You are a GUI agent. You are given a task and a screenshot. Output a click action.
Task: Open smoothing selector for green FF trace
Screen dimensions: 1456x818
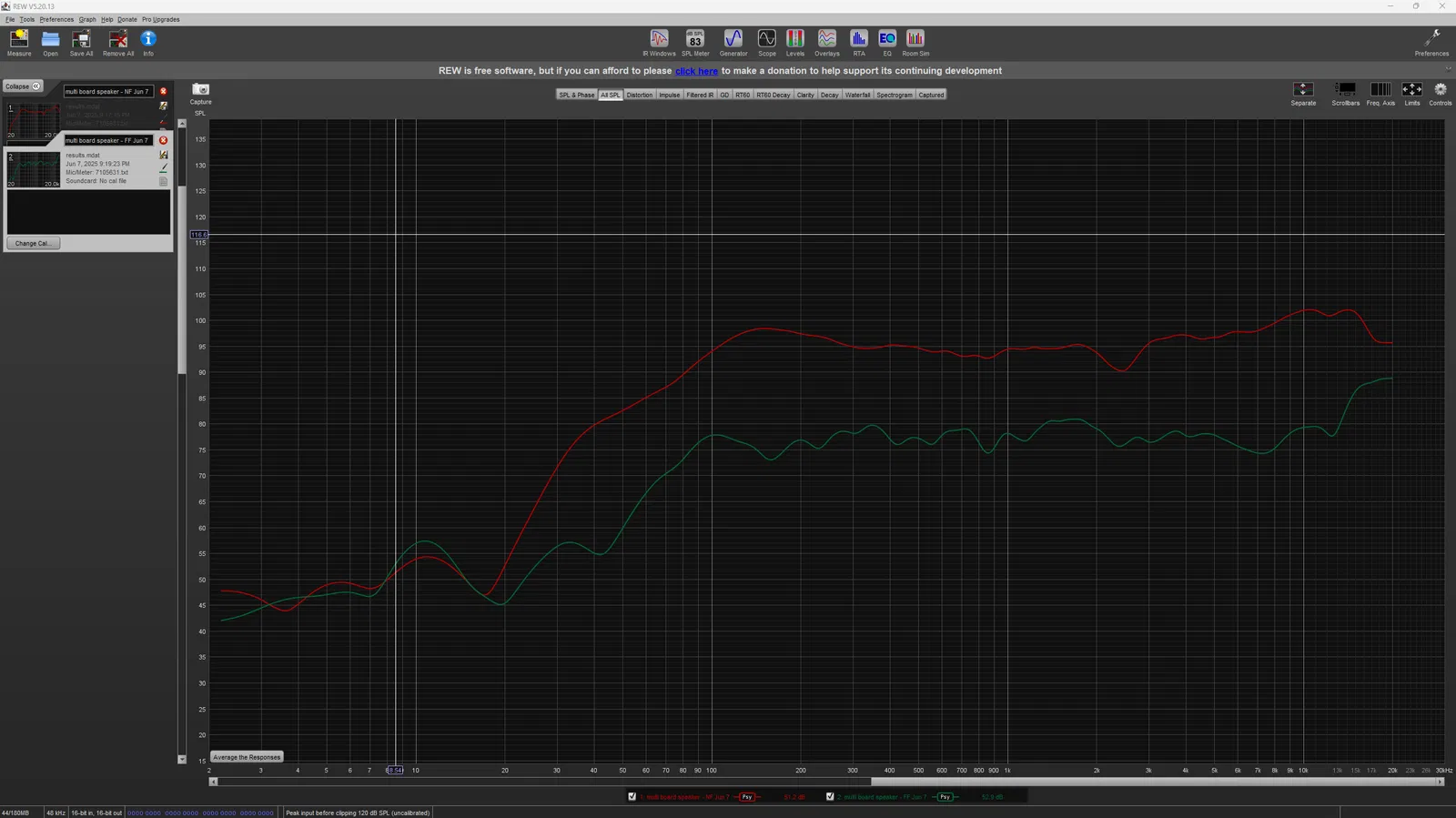click(x=945, y=797)
